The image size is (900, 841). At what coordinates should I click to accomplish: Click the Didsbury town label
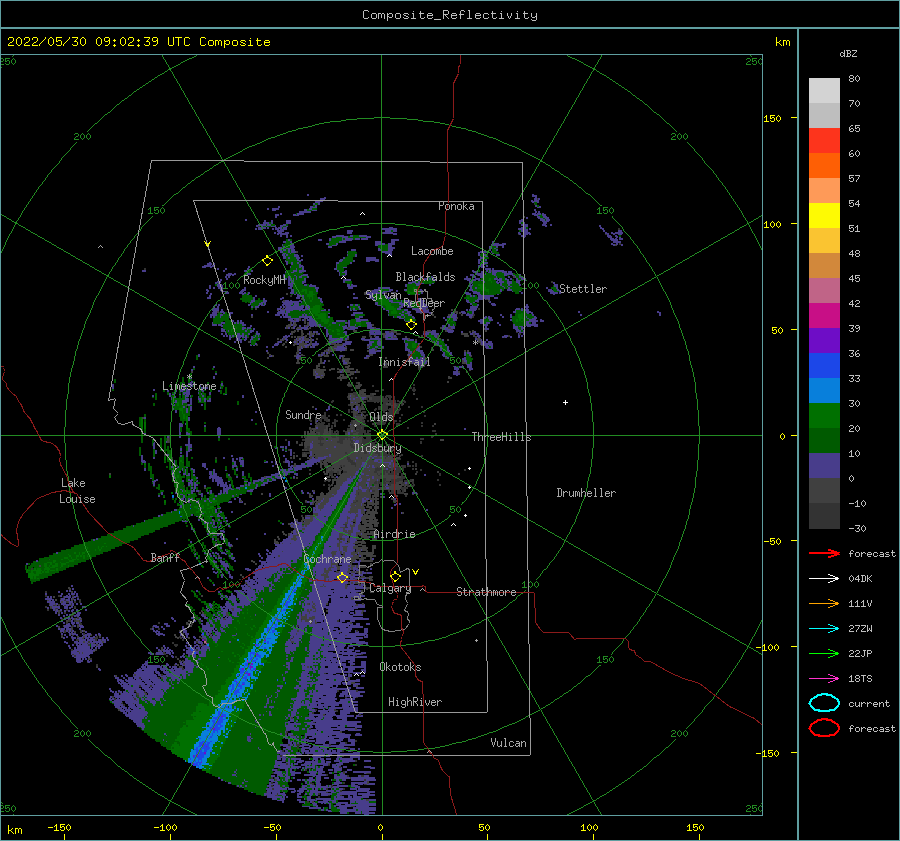377,448
